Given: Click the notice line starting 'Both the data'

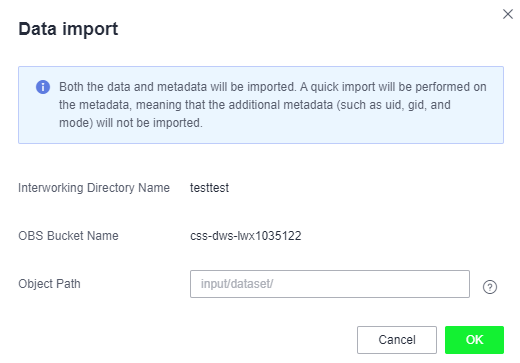Looking at the screenshot, I should pyautogui.click(x=273, y=87).
